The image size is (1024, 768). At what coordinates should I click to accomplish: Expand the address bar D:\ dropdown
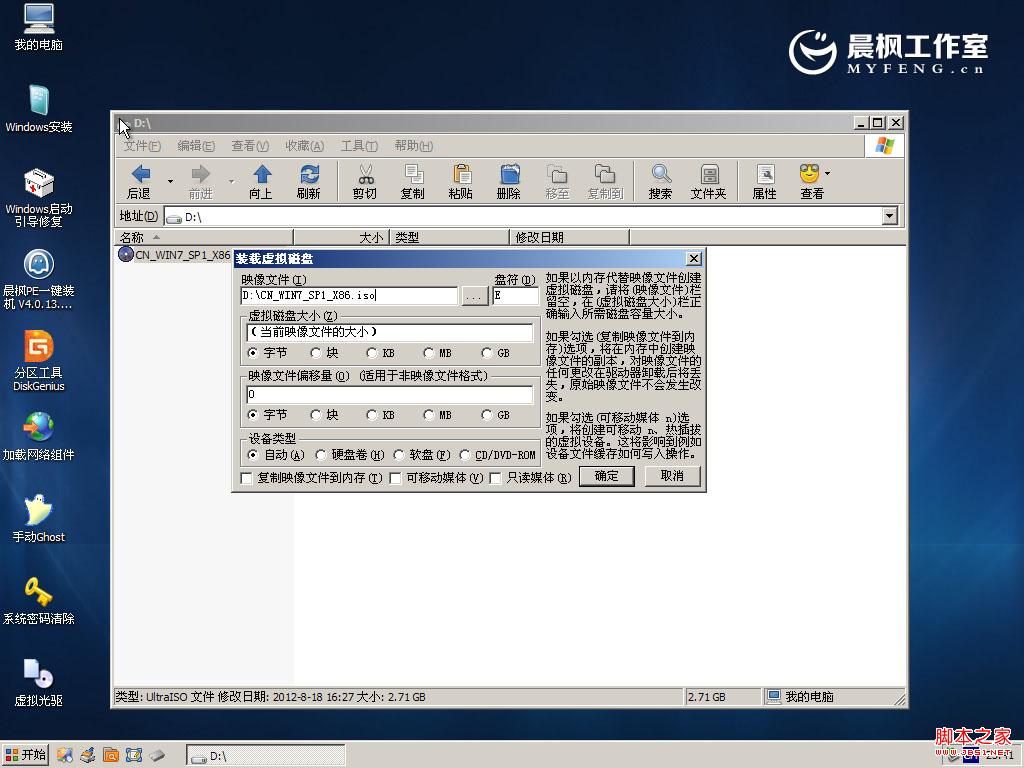coord(888,215)
